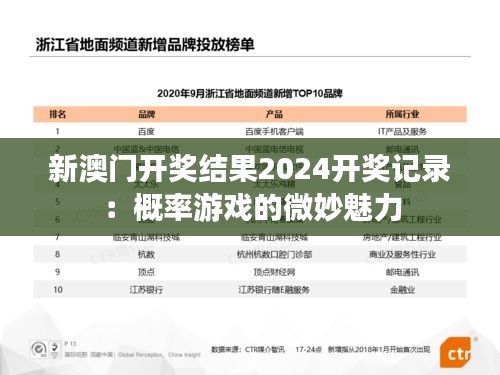Image resolution: width=500 pixels, height=375 pixels.
Task: Click the orange ctr logo
Action: [456, 352]
